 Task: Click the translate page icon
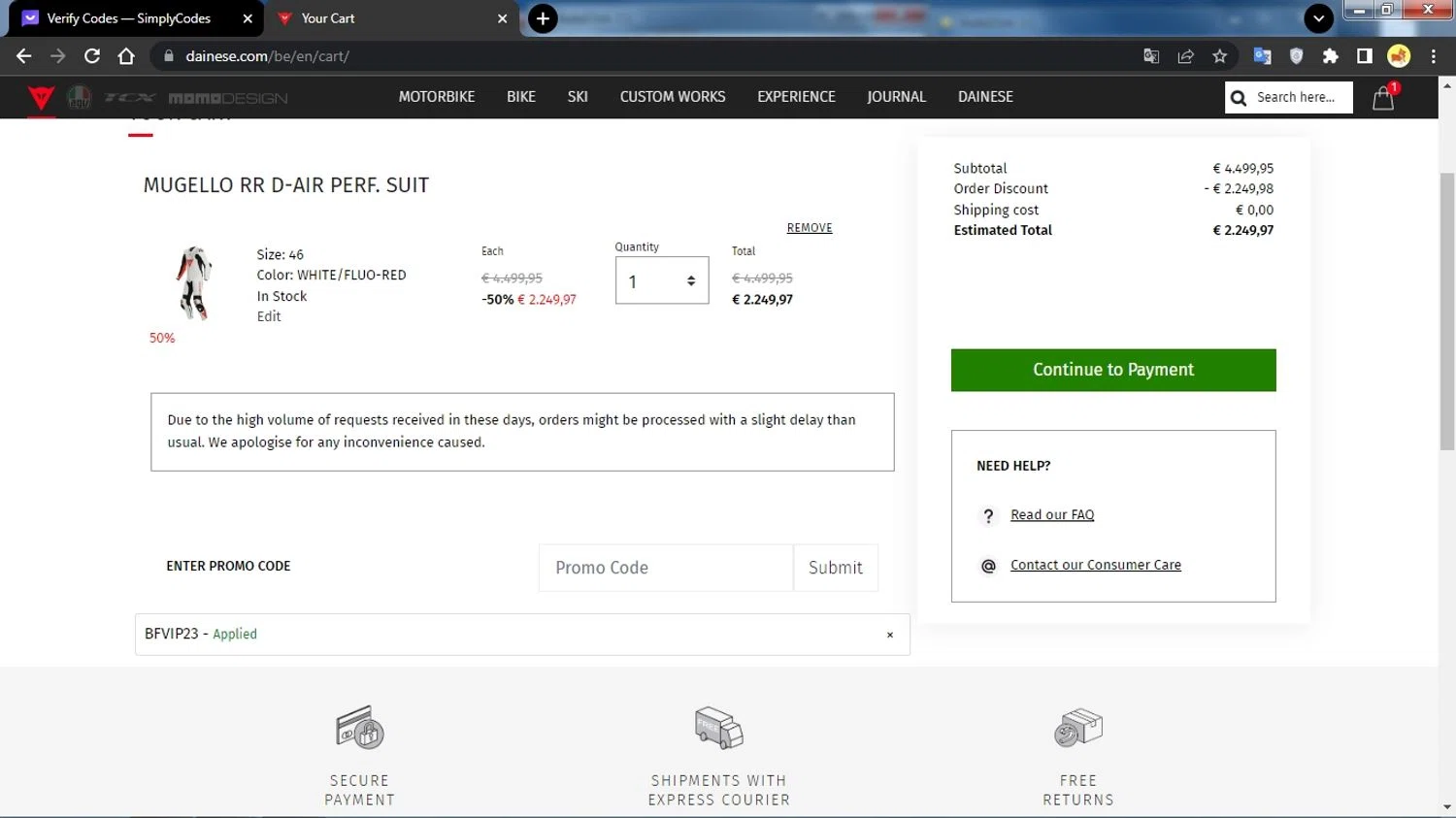pos(1151,56)
